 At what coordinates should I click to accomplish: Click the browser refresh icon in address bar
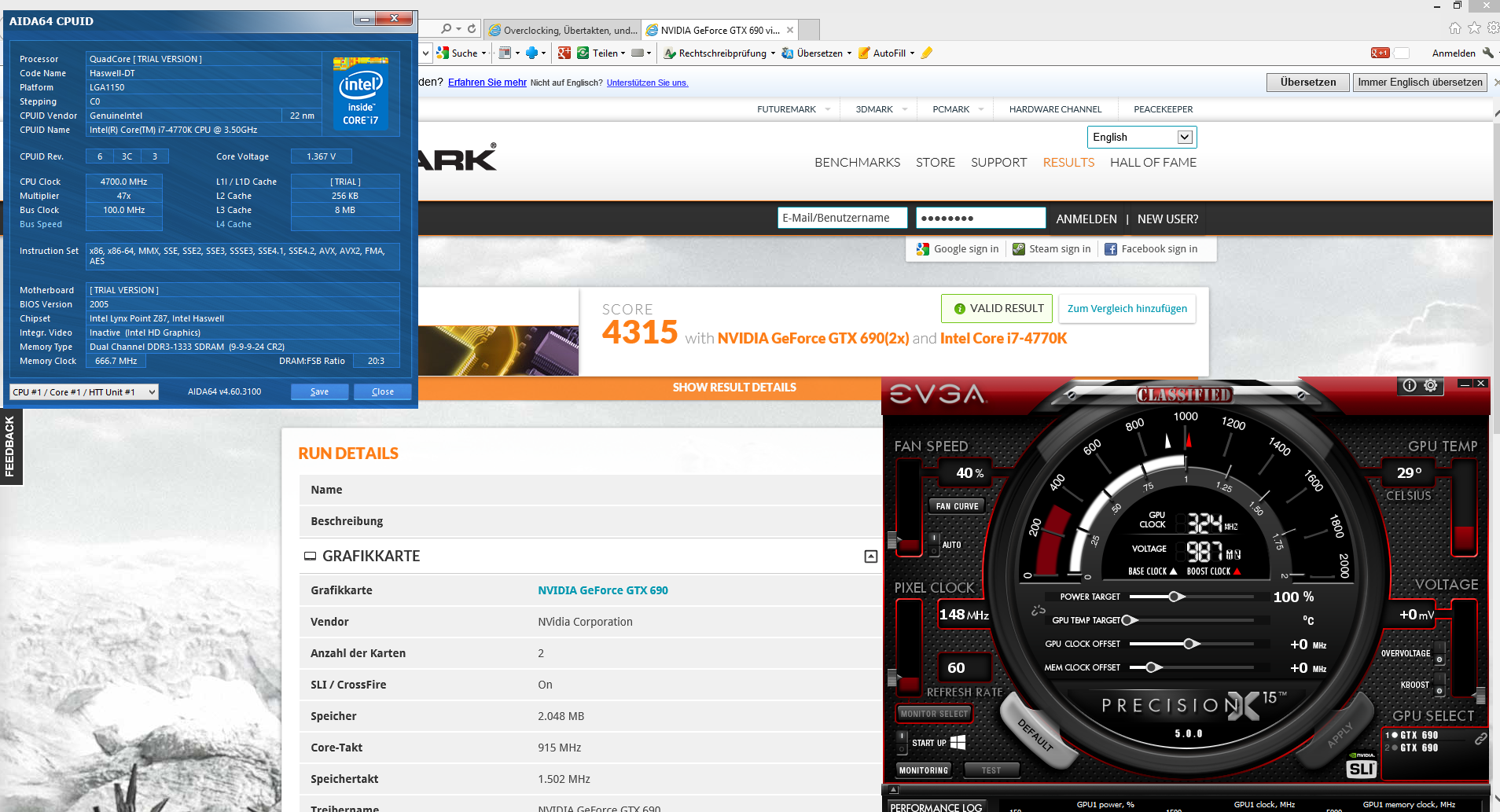472,28
